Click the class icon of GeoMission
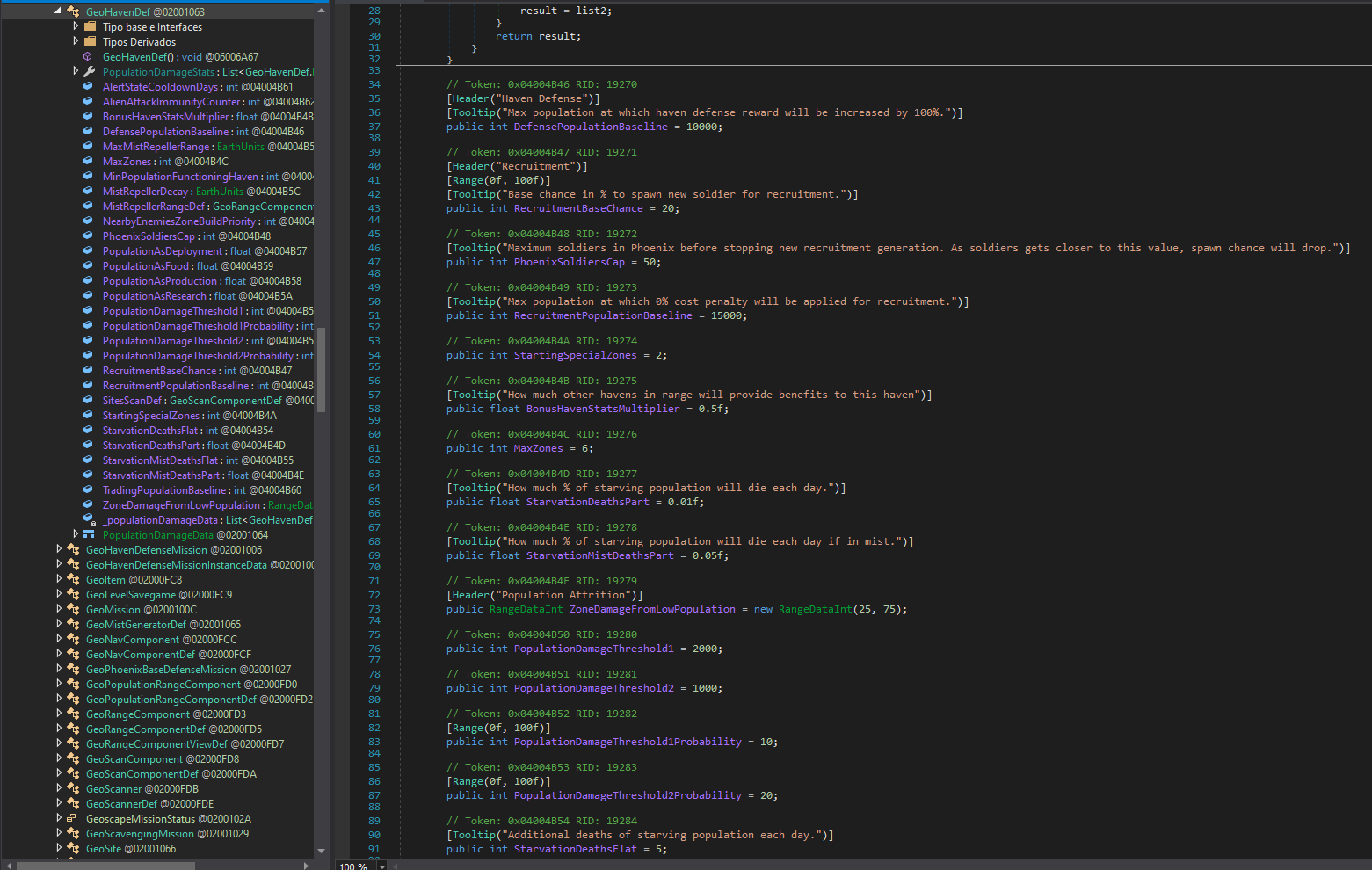This screenshot has height=870, width=1372. [x=73, y=609]
